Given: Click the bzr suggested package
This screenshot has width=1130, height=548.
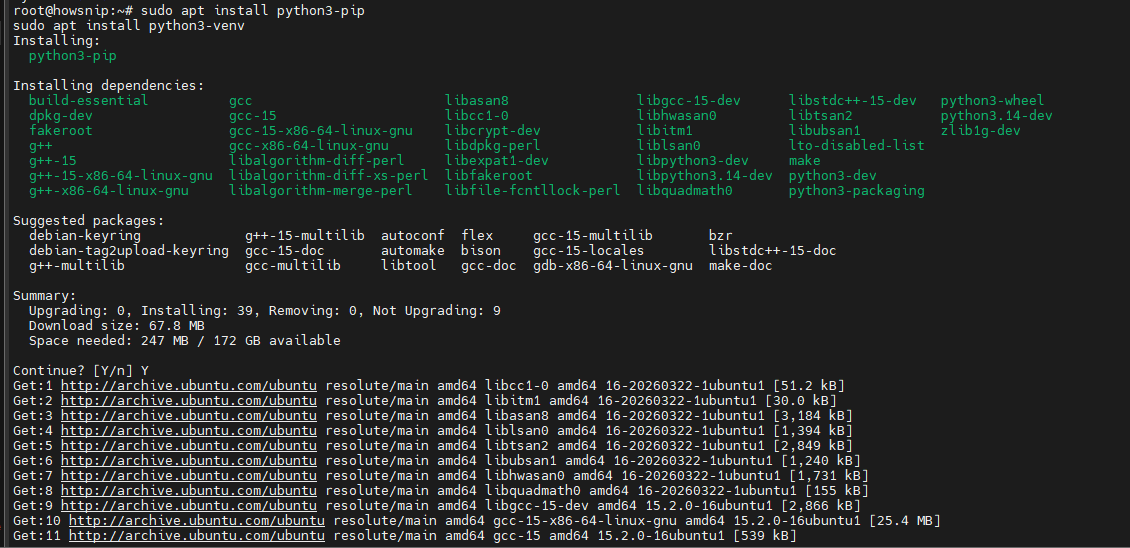Looking at the screenshot, I should (721, 236).
